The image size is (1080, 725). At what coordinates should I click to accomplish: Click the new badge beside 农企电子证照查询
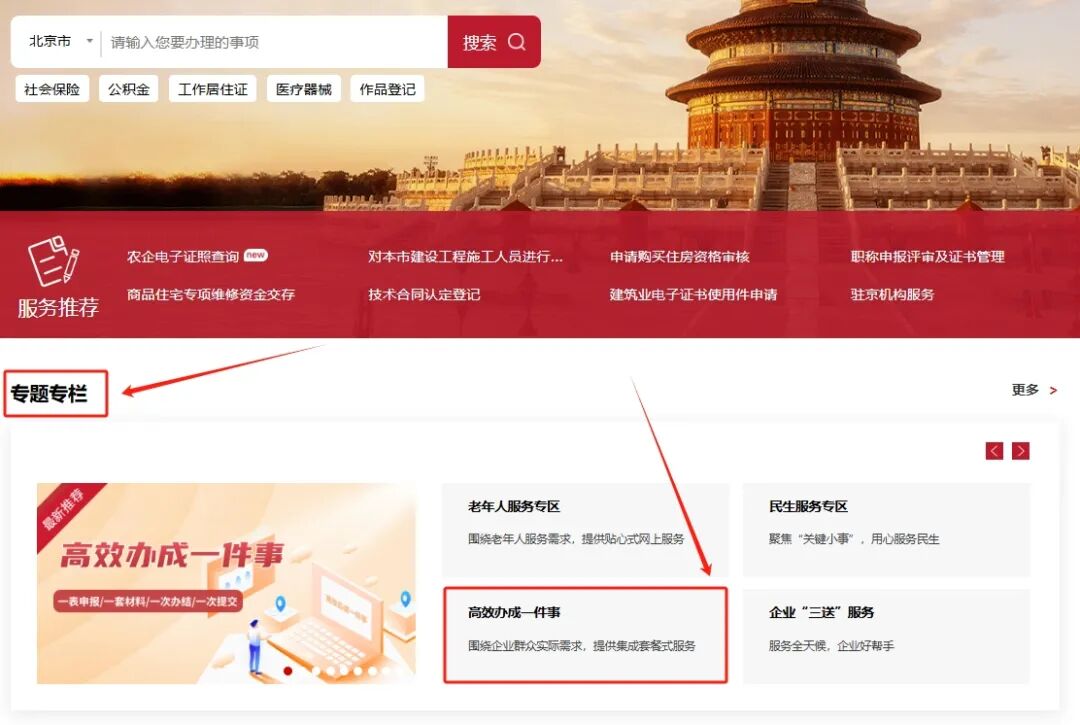[x=256, y=255]
